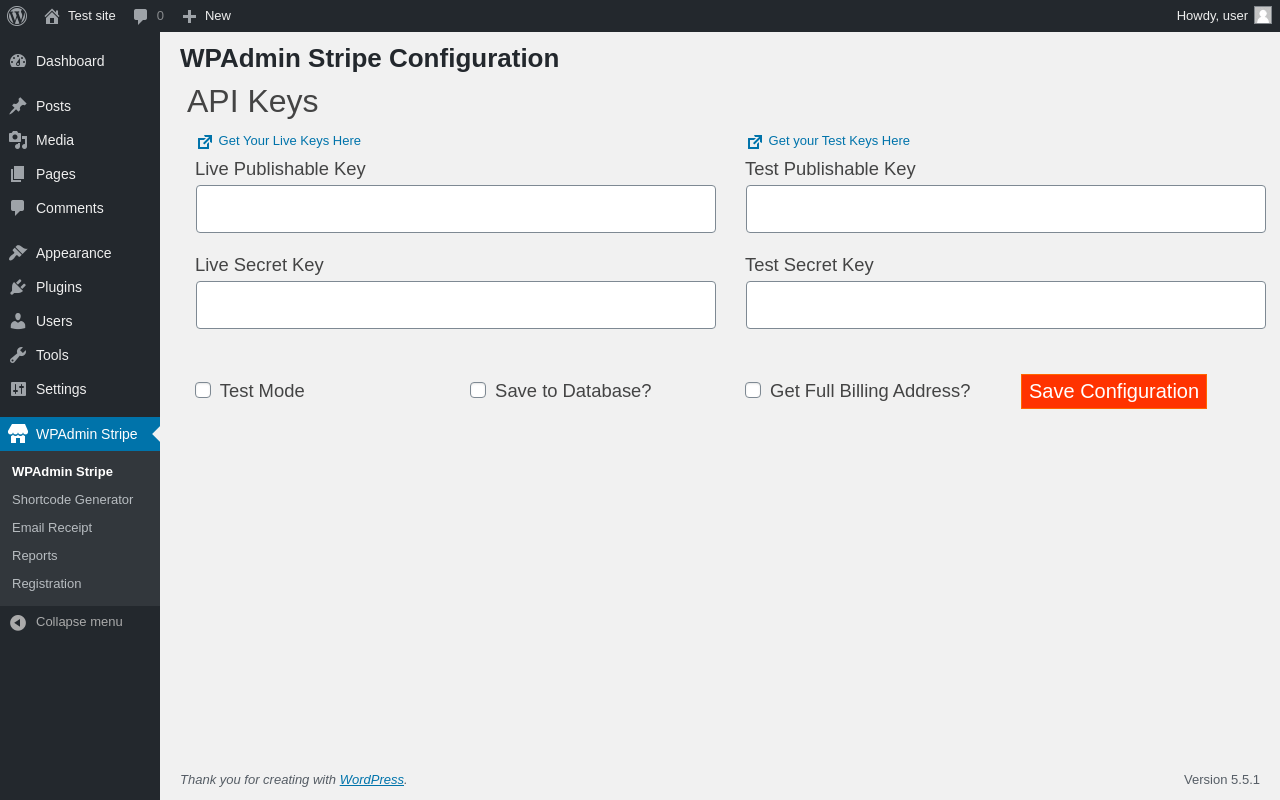The width and height of the screenshot is (1280, 800).
Task: Open the Test site home icon
Action: click(52, 16)
